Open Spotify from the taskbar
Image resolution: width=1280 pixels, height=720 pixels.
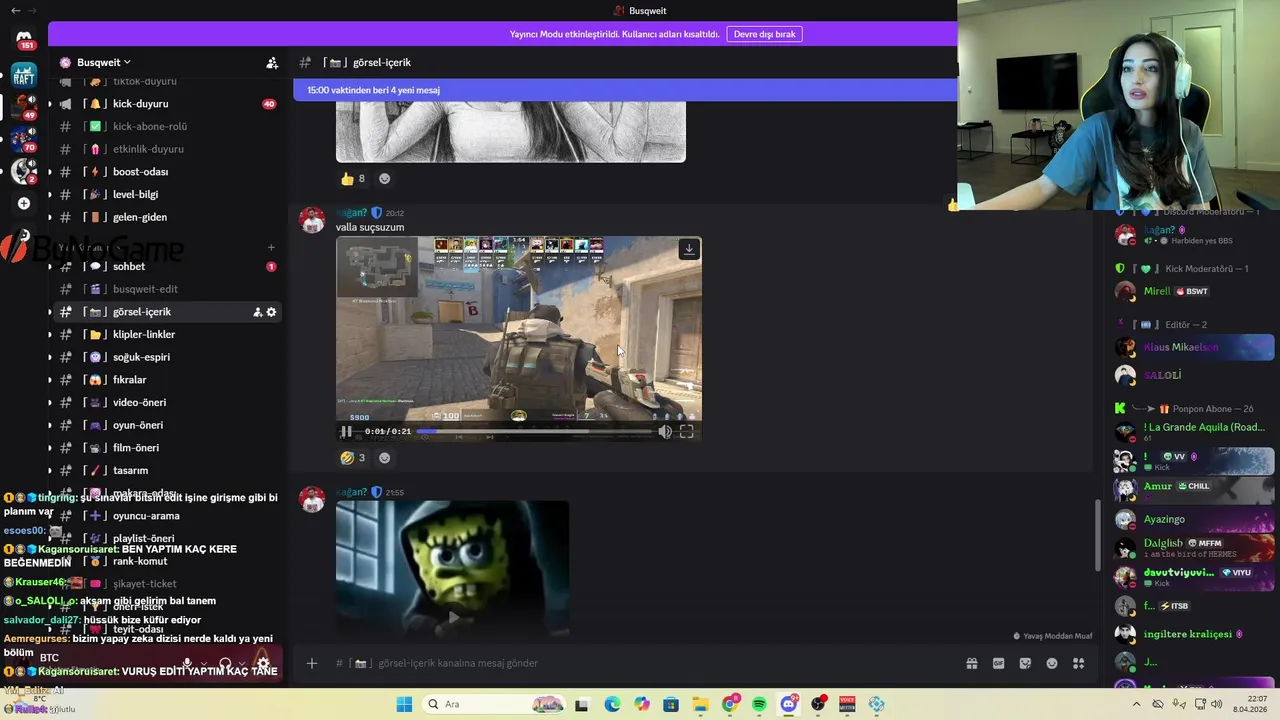click(759, 705)
